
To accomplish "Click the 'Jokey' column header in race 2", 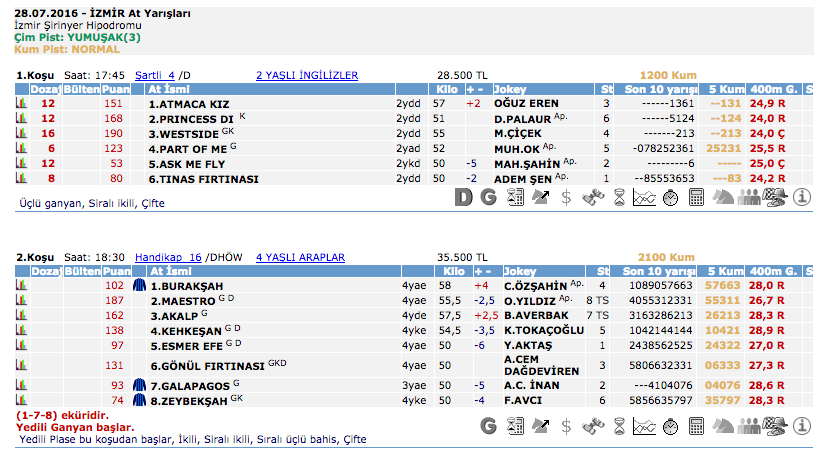I will tap(522, 271).
